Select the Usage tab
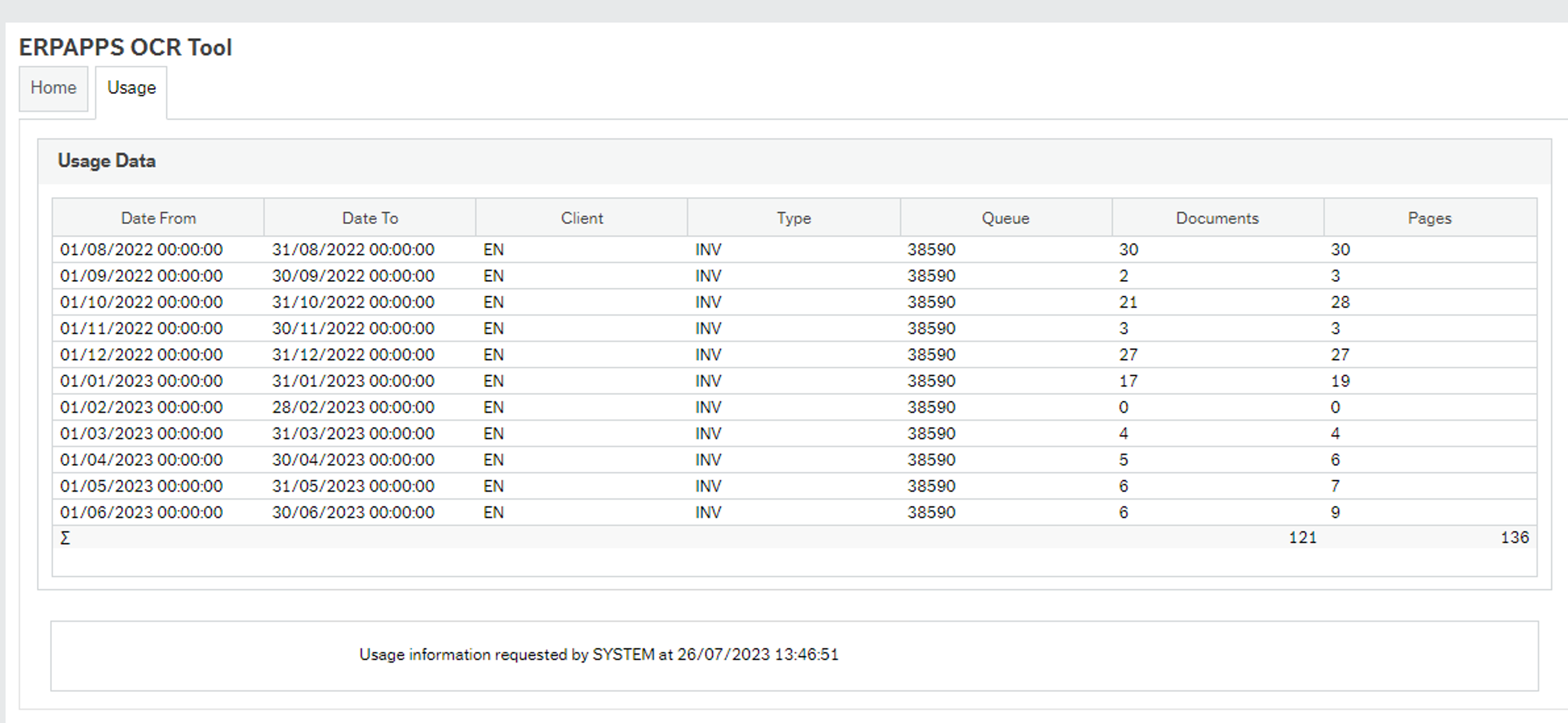The height and width of the screenshot is (723, 1568). [132, 88]
